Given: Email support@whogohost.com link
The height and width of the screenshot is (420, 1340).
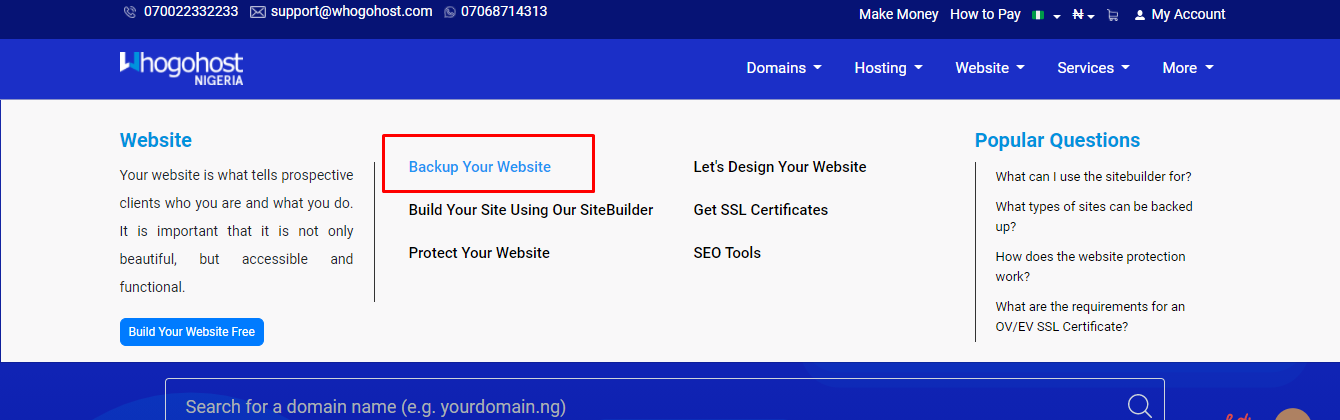Looking at the screenshot, I should pyautogui.click(x=351, y=12).
